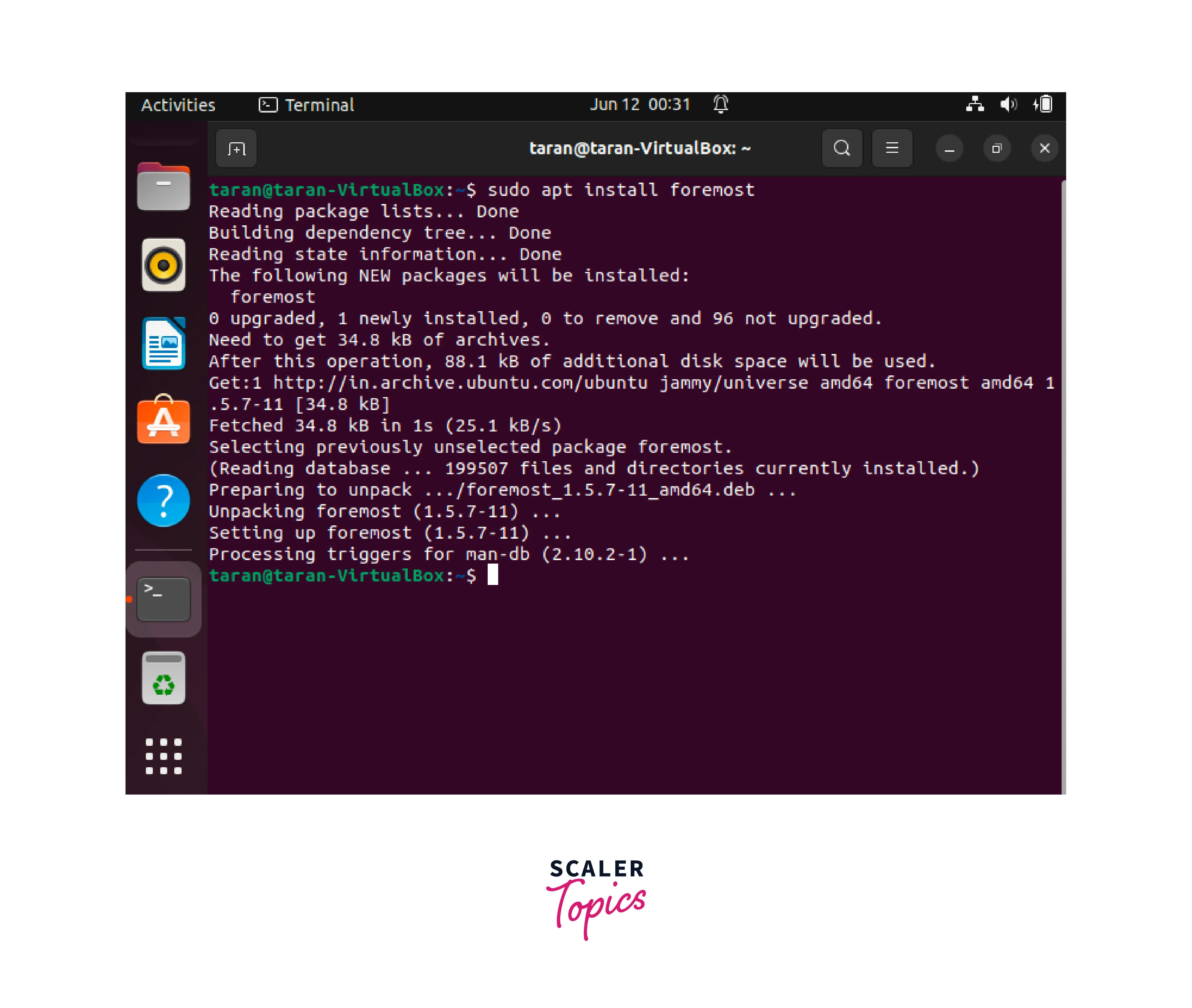Open Ubuntu Software from the dock

click(163, 421)
